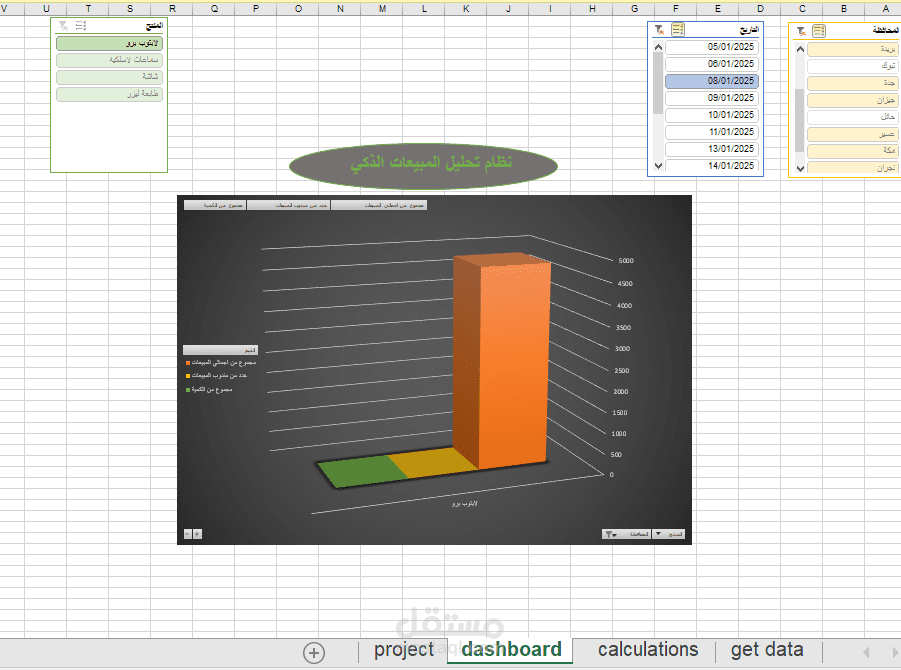Select the date 10/01/2025 in the date slicer

coord(711,114)
